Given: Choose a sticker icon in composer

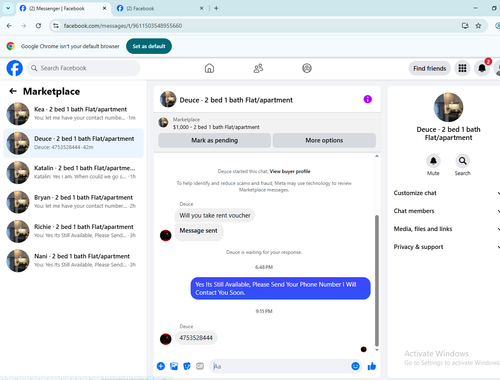Looking at the screenshot, I should (187, 366).
